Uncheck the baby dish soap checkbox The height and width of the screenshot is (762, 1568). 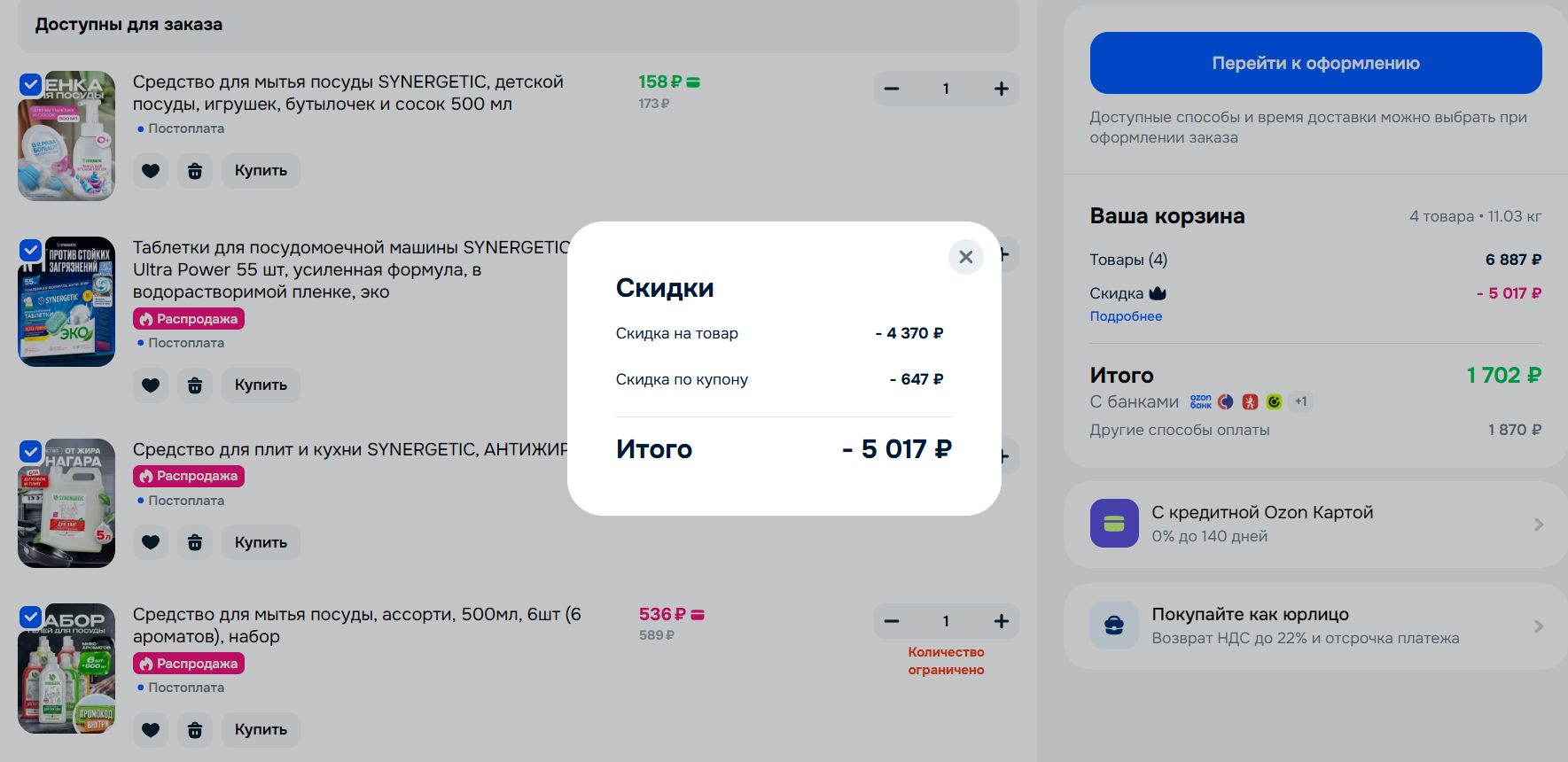(31, 84)
